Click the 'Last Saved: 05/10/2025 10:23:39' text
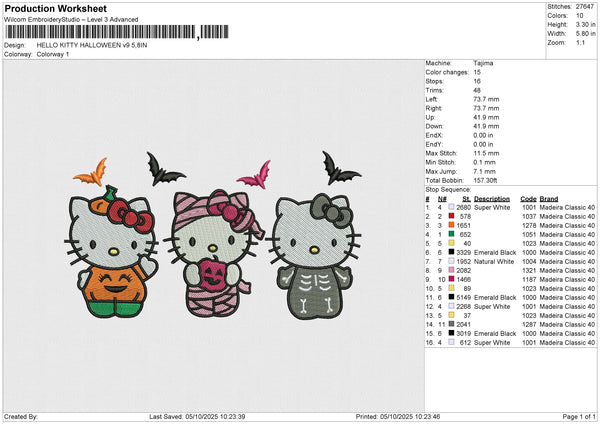Viewport: 600px width, 424px height. pyautogui.click(x=197, y=417)
